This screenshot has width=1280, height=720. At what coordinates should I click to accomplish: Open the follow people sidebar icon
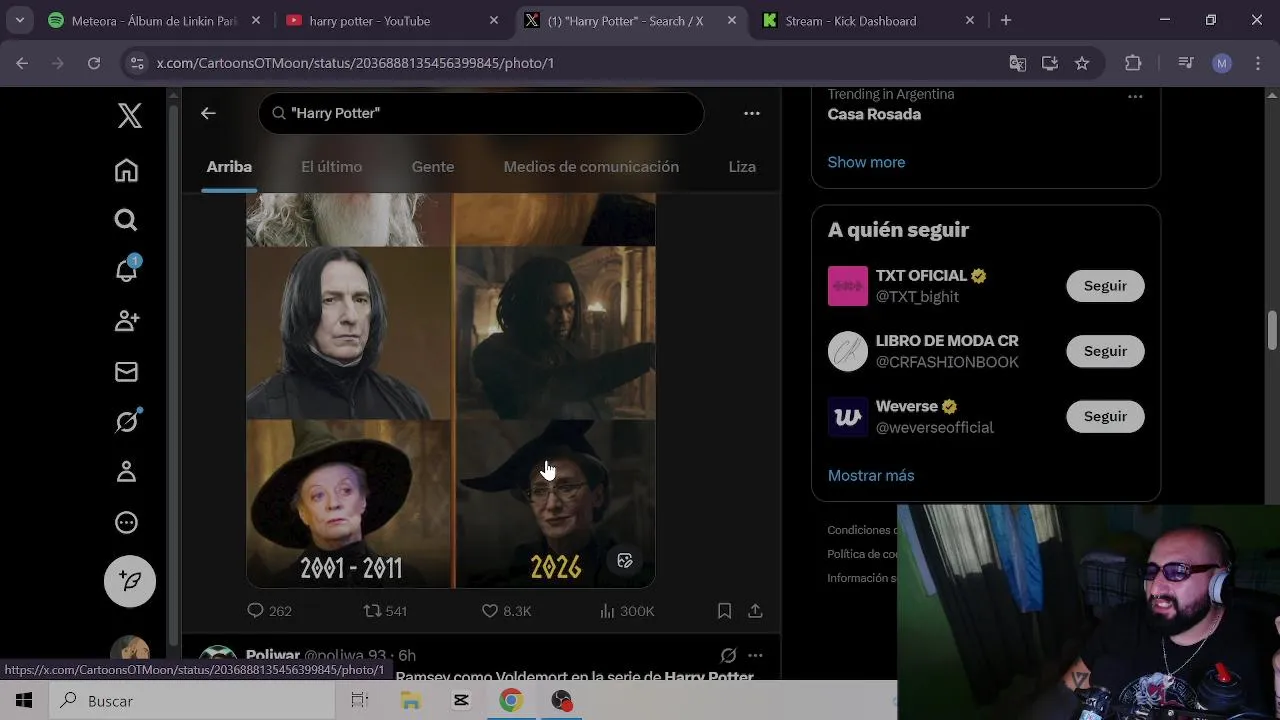pyautogui.click(x=126, y=321)
